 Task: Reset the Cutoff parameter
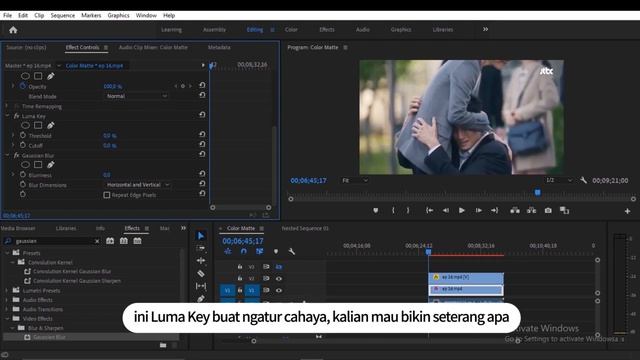[202, 144]
